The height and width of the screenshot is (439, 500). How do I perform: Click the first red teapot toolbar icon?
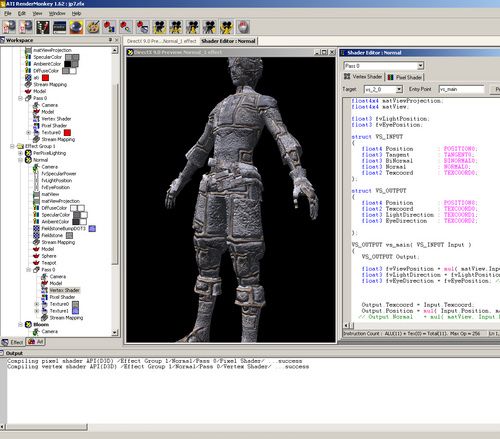point(109,27)
